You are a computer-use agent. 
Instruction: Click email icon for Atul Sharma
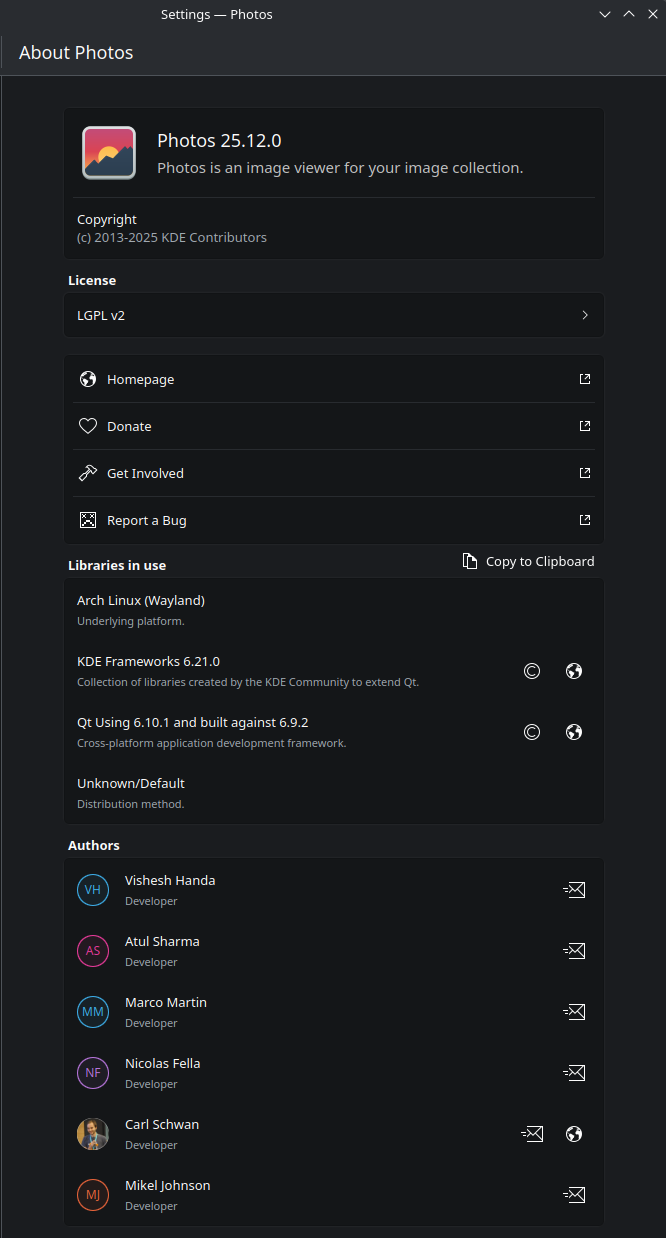(574, 951)
